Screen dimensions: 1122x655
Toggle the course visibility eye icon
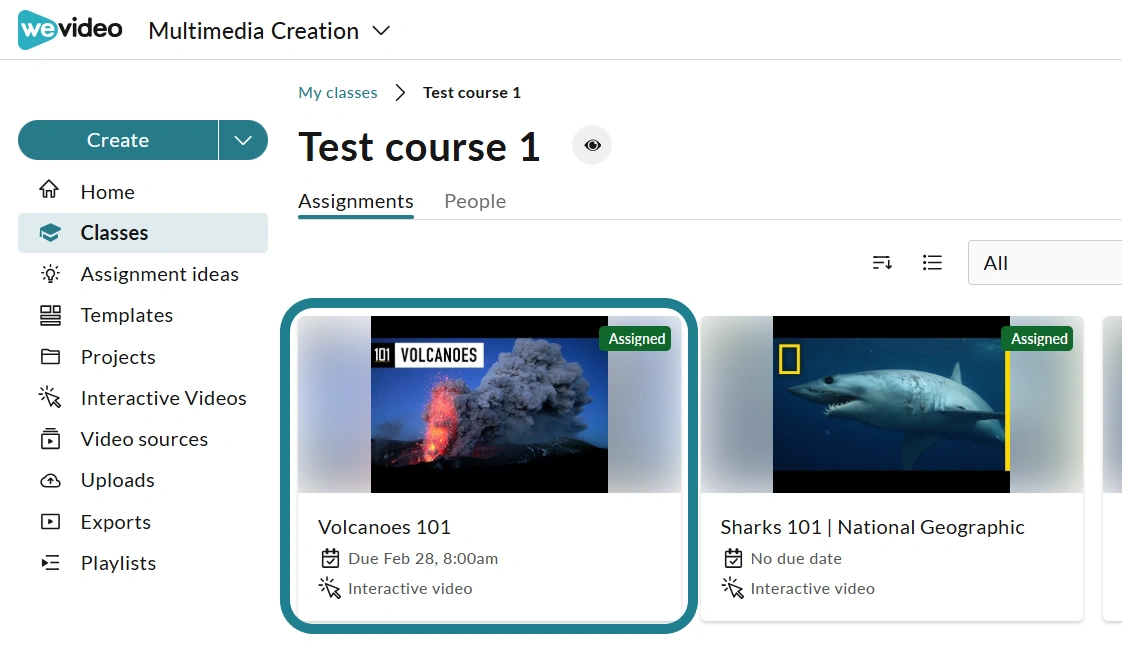coord(592,145)
